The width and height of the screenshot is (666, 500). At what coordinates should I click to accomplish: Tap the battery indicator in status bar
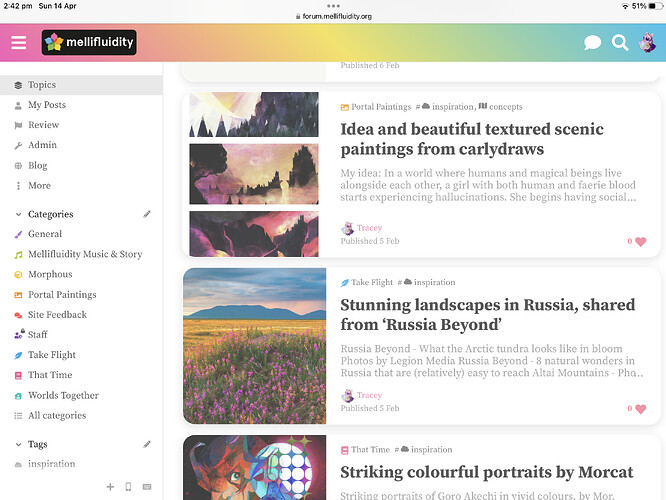(x=655, y=6)
